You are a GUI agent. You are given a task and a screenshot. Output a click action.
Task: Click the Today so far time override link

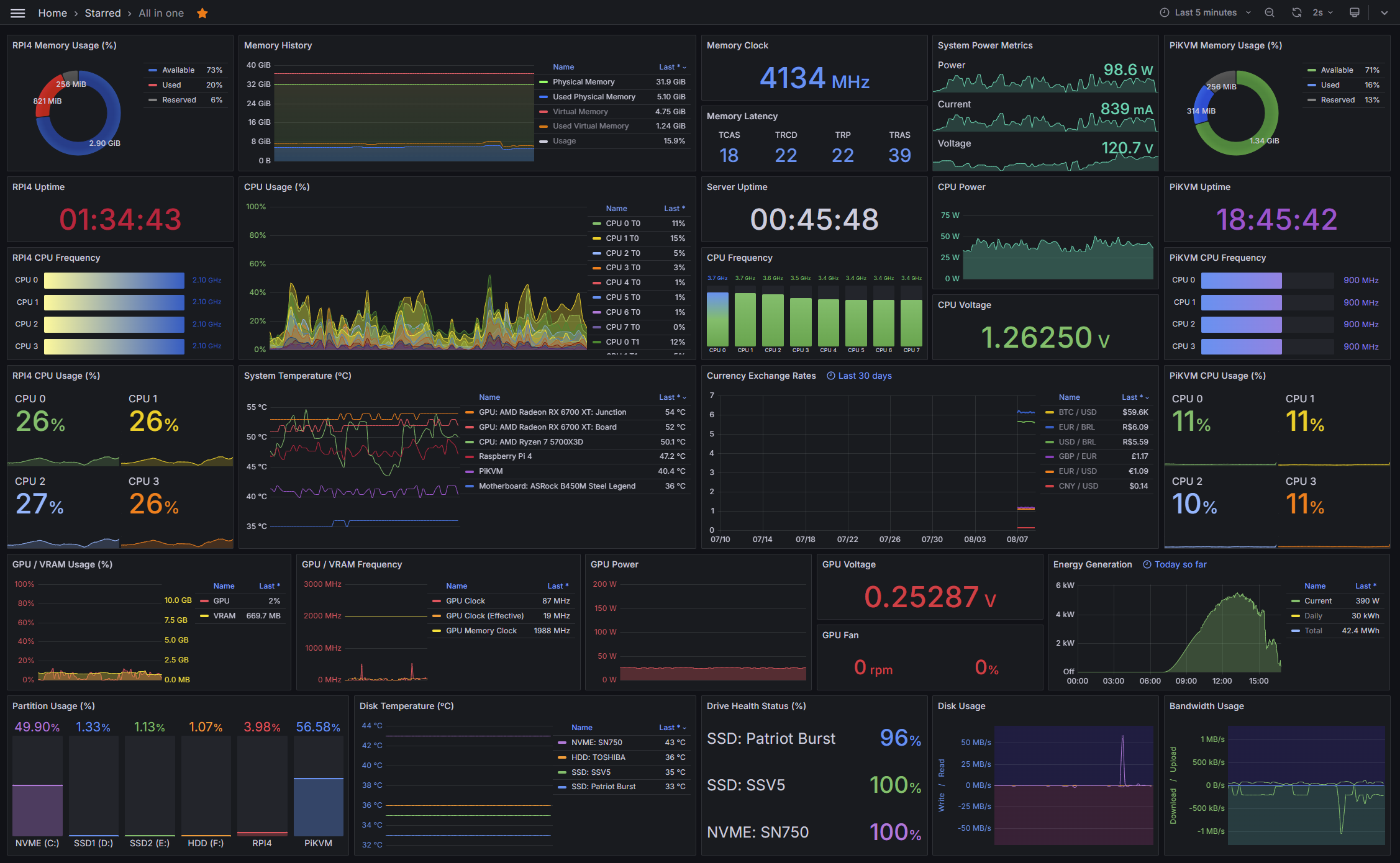[x=1180, y=564]
